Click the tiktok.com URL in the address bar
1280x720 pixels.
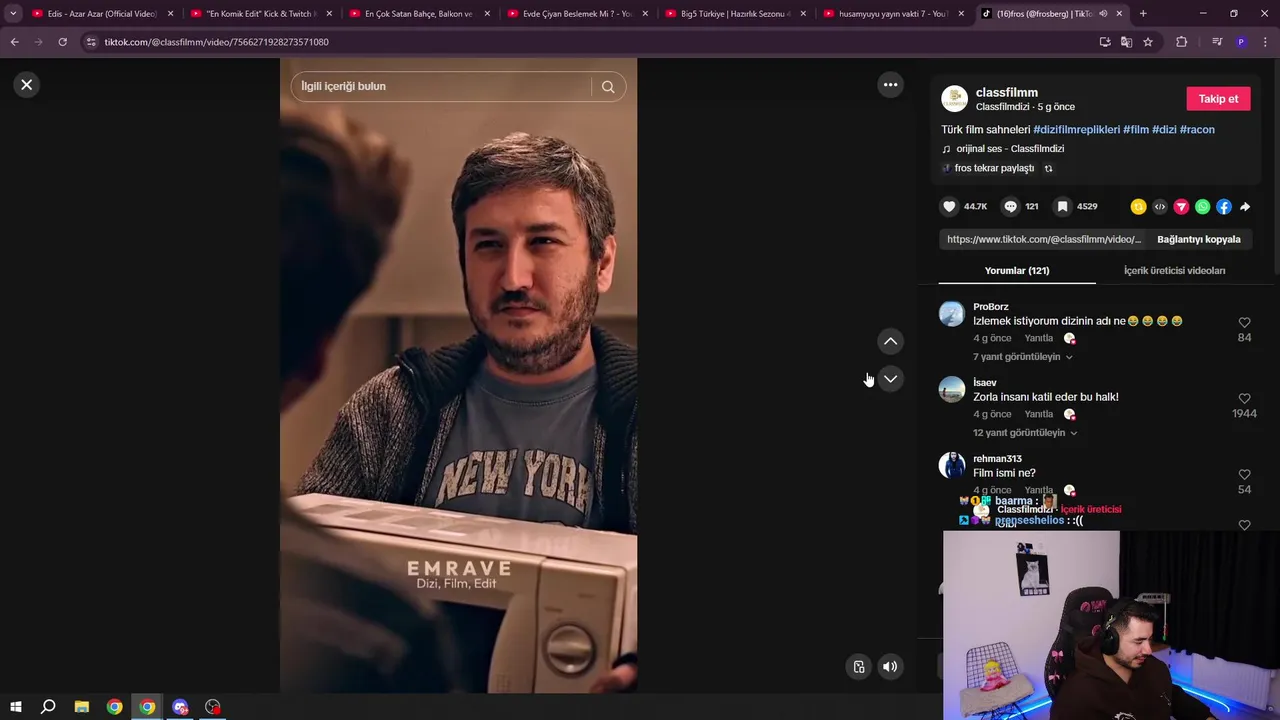217,42
